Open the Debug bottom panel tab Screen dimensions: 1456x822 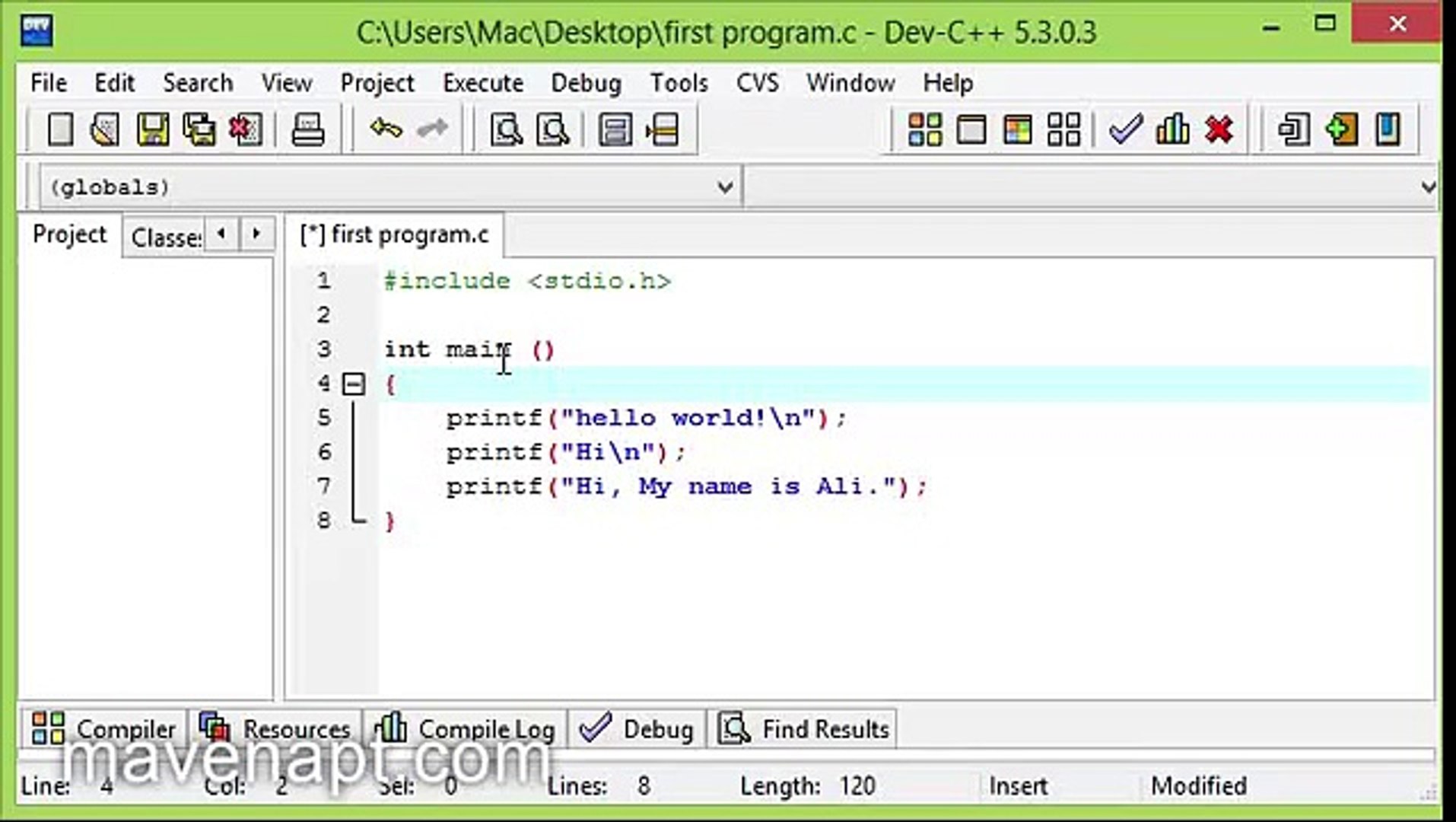point(637,729)
